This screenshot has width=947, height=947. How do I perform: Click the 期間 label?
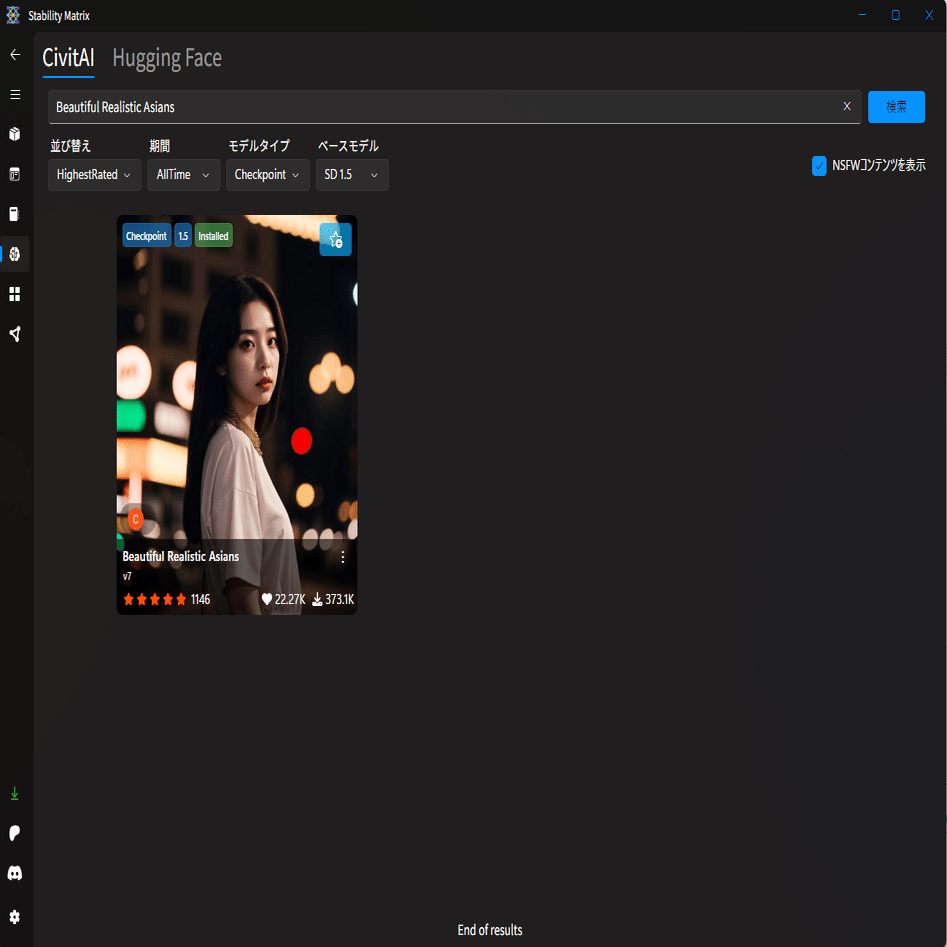(x=159, y=146)
